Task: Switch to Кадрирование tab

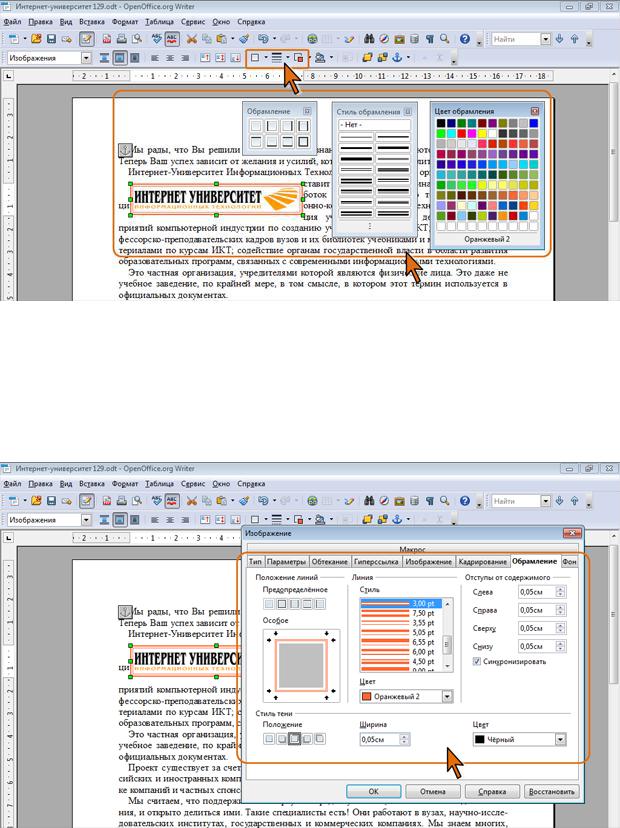Action: [x=483, y=561]
